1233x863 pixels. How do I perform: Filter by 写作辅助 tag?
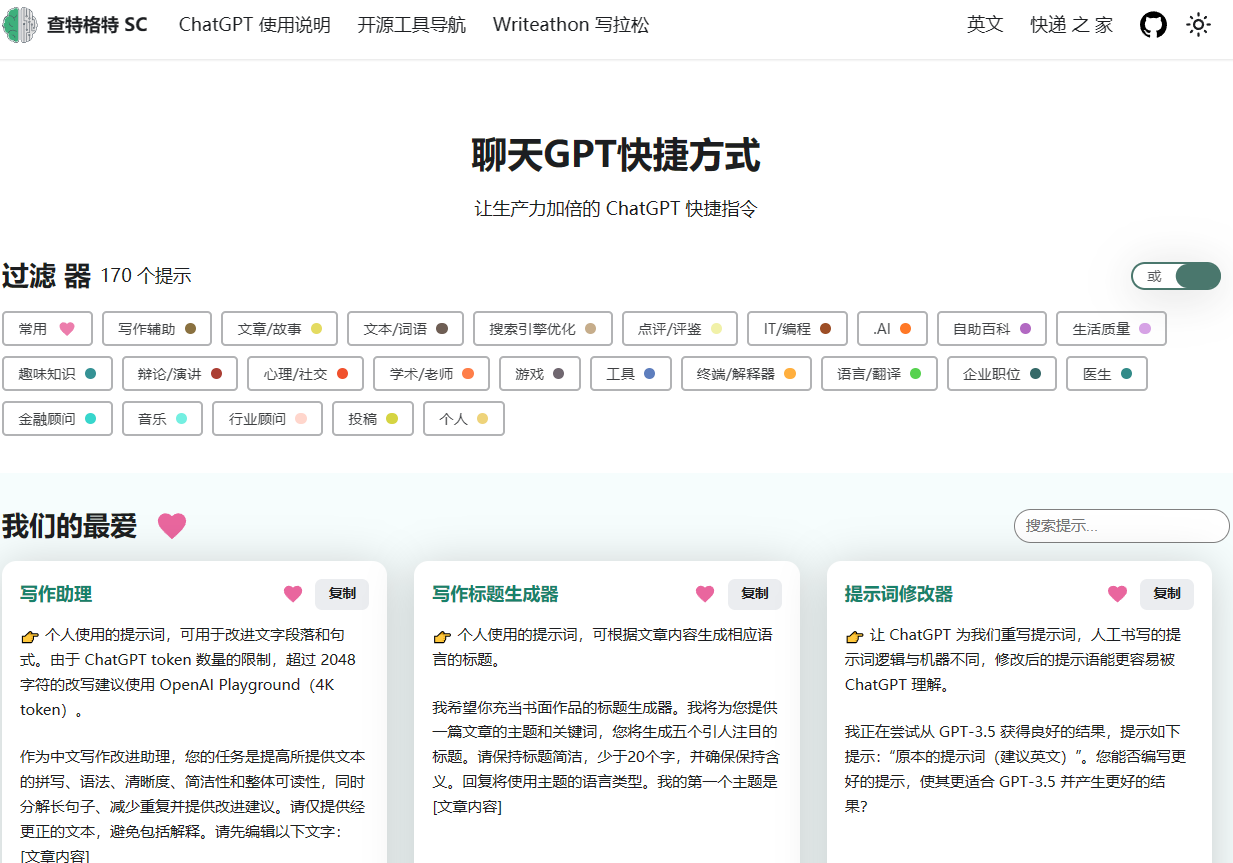[x=157, y=328]
